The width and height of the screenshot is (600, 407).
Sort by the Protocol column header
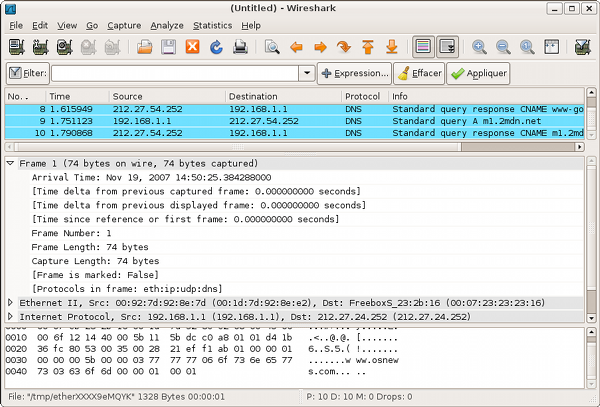(365, 96)
